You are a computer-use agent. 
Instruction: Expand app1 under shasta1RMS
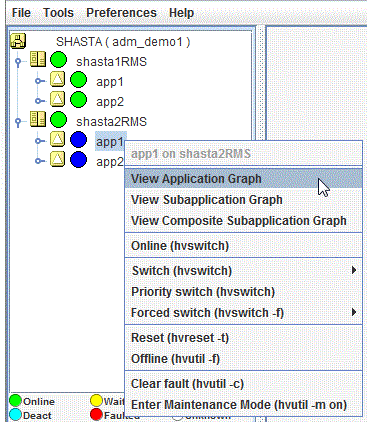39,81
